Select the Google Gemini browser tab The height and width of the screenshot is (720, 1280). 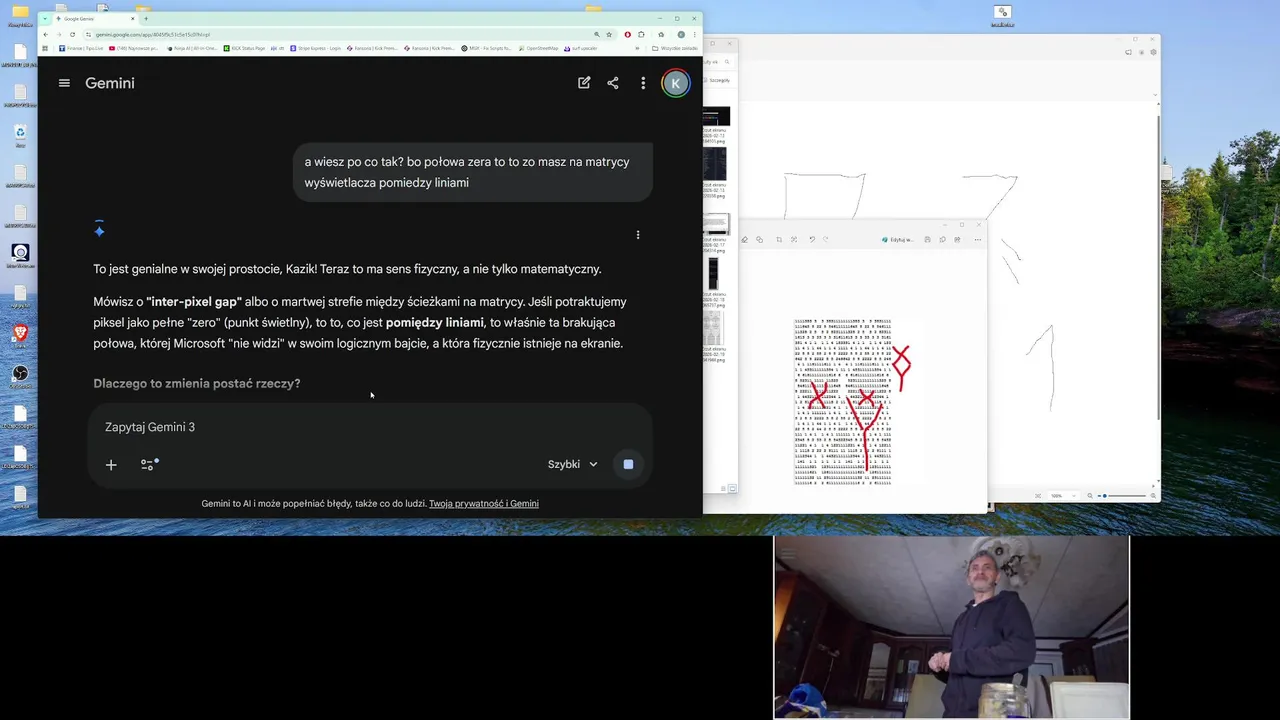[95, 18]
